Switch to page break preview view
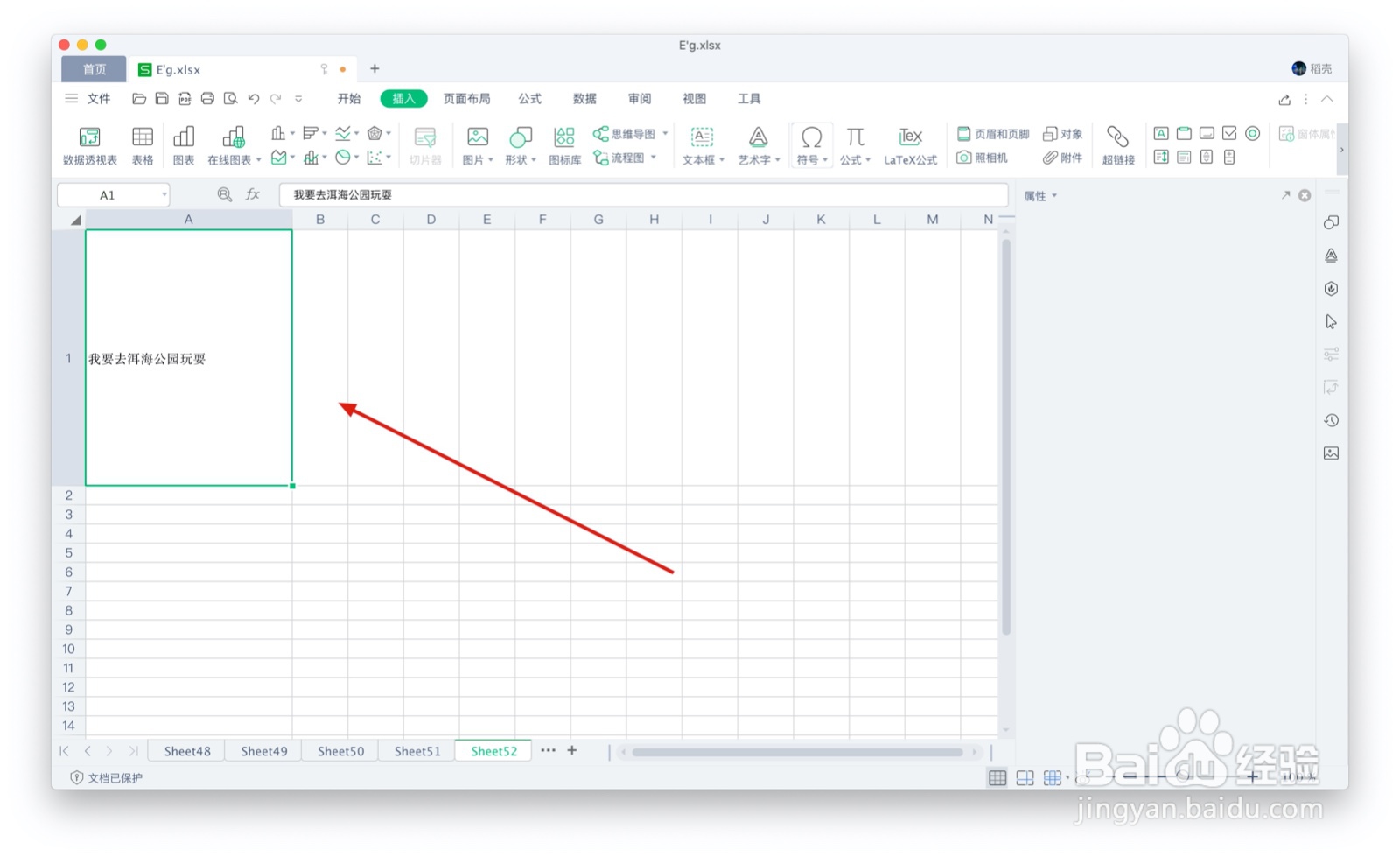This screenshot has width=1400, height=857. (1025, 777)
